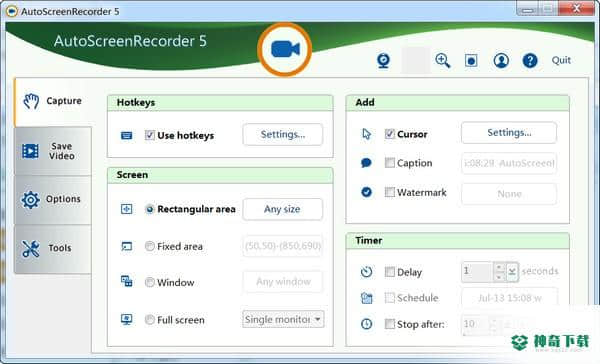Click the Any window button
600x364 pixels.
(283, 282)
